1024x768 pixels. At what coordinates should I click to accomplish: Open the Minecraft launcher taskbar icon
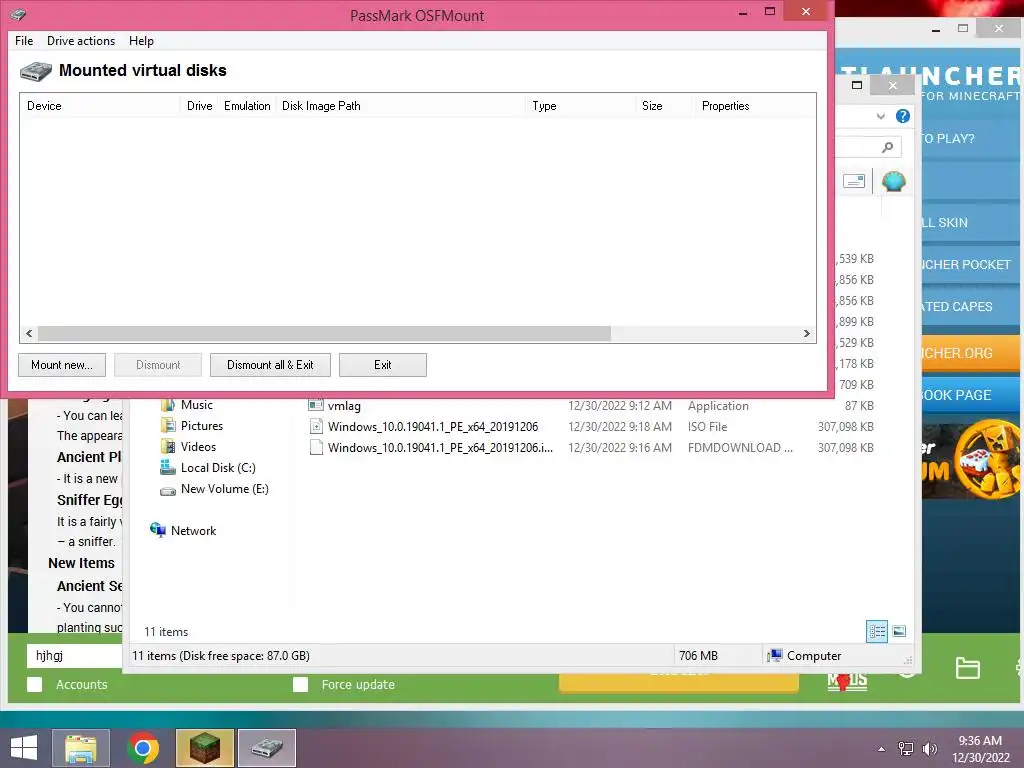pos(205,748)
